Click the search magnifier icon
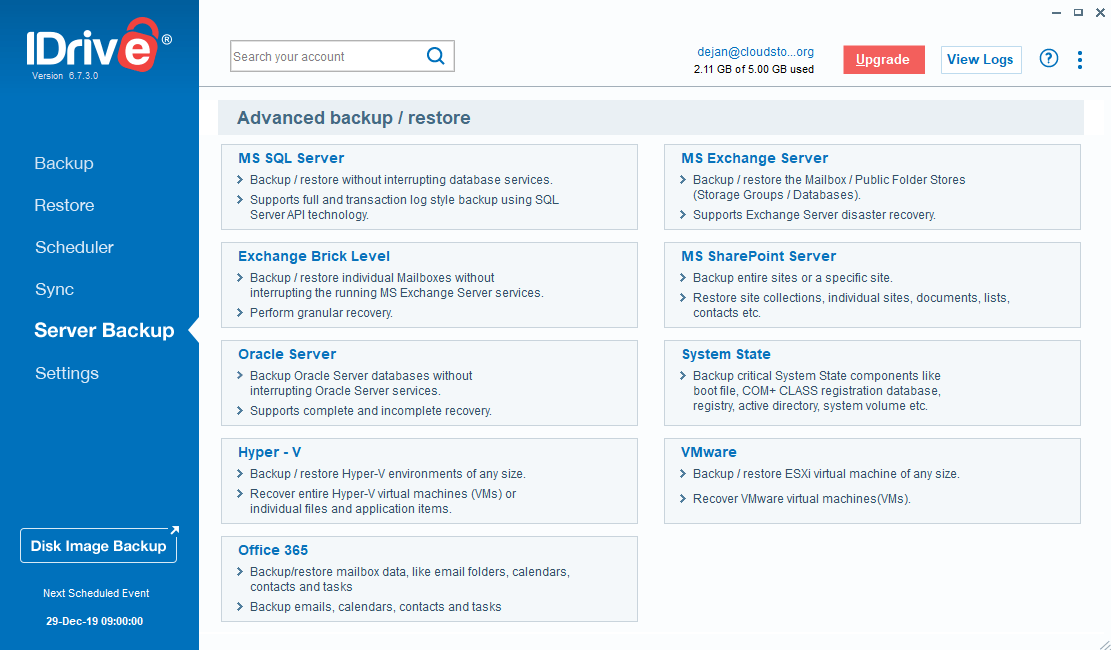This screenshot has height=650, width=1111. pyautogui.click(x=435, y=56)
